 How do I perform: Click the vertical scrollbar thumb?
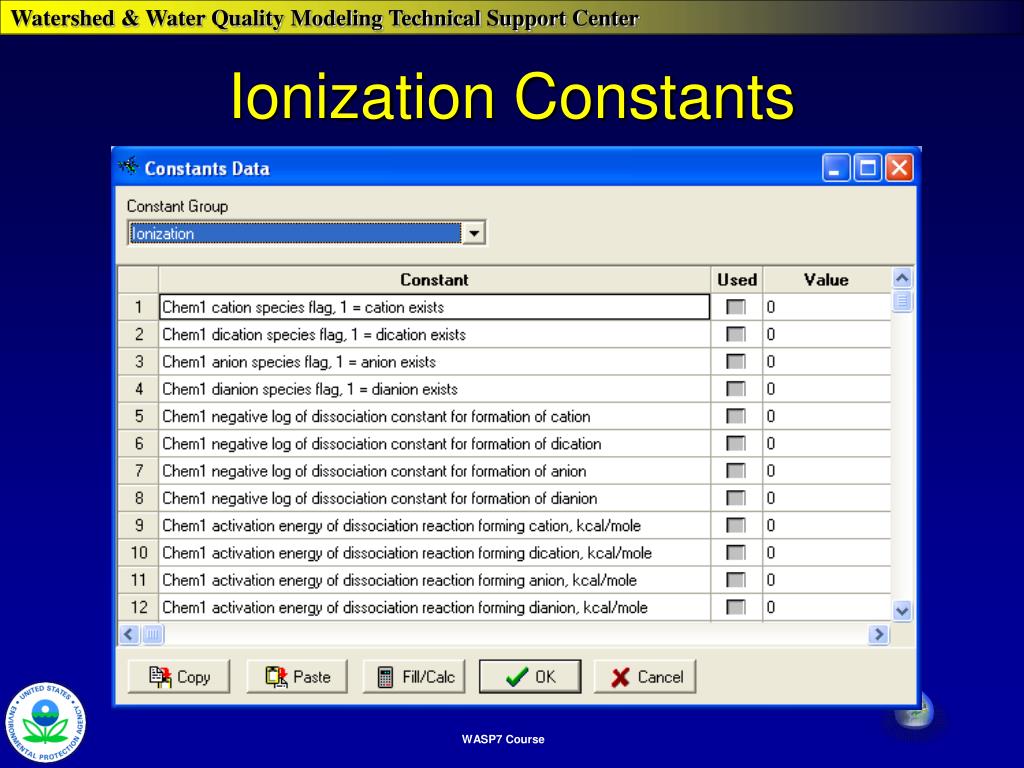click(x=903, y=302)
